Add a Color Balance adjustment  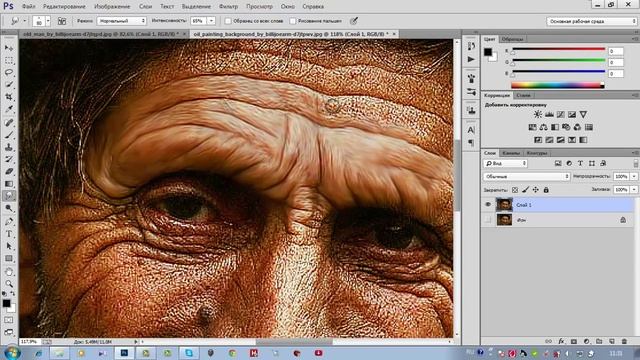point(544,127)
